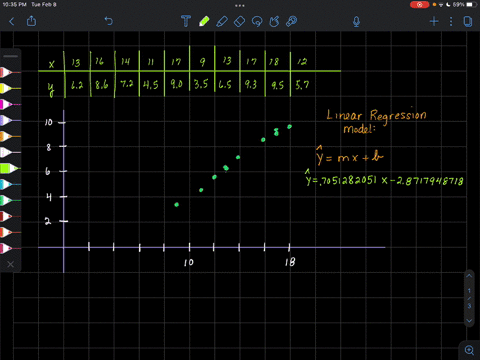The height and width of the screenshot is (360, 480).
Task: Tap the x-axis label 18
Action: pyautogui.click(x=290, y=262)
